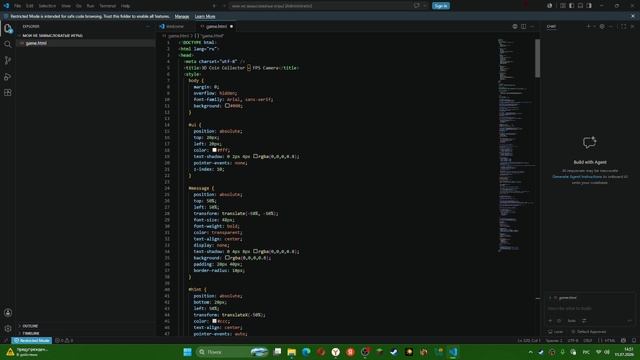640x360 pixels.
Task: Open the Explorer view in activity bar
Action: [8, 28]
